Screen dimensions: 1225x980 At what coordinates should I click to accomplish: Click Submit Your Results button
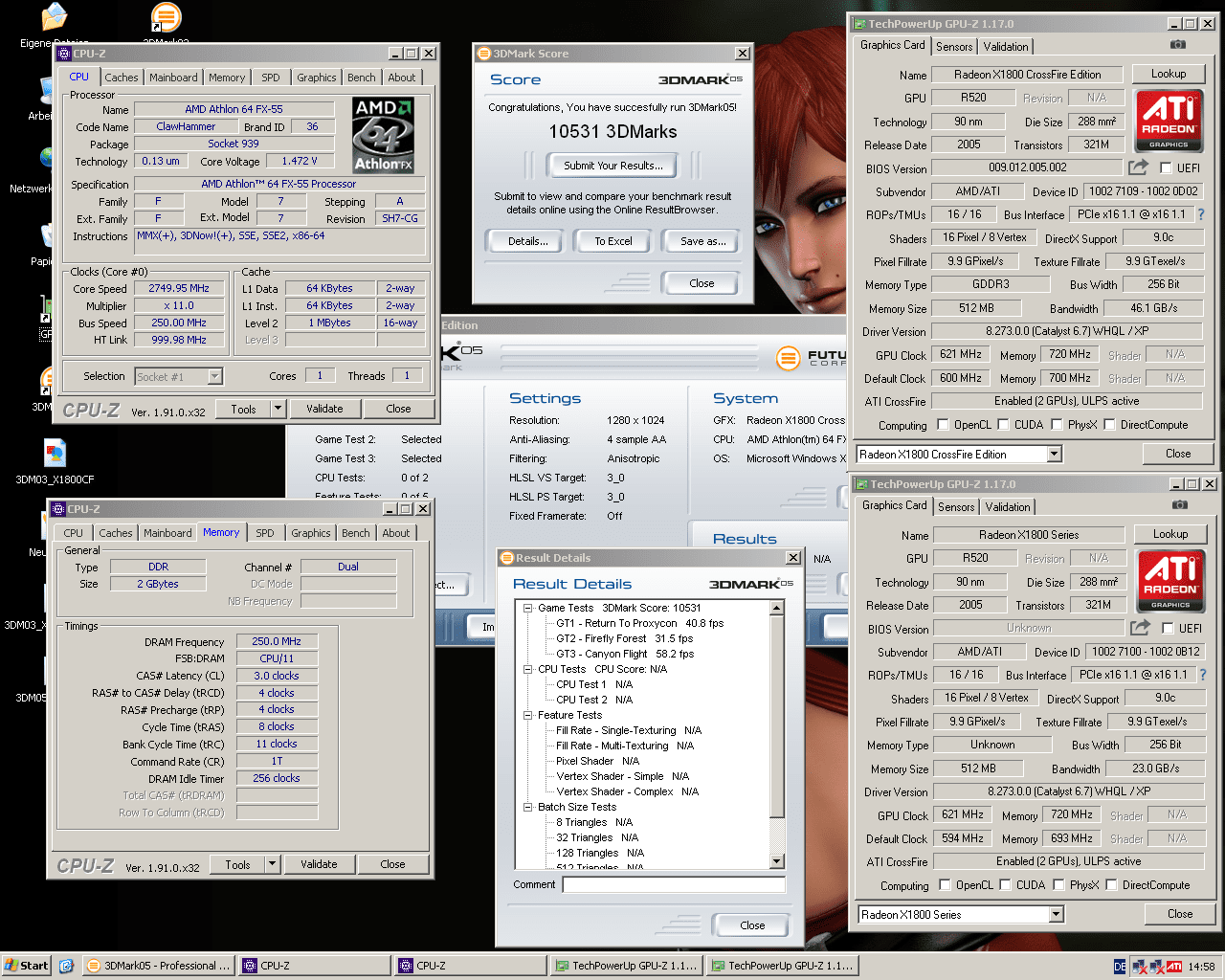[x=612, y=166]
